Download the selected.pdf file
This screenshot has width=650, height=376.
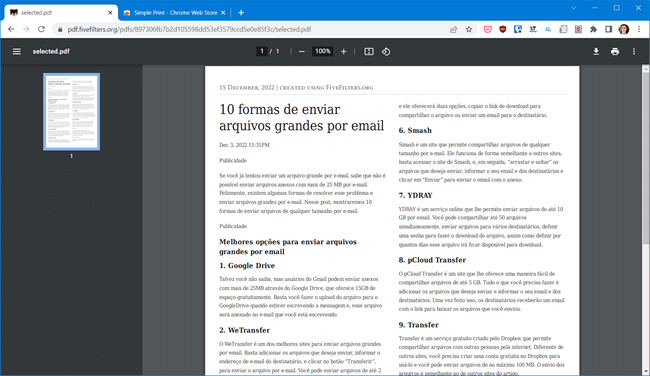(x=596, y=51)
